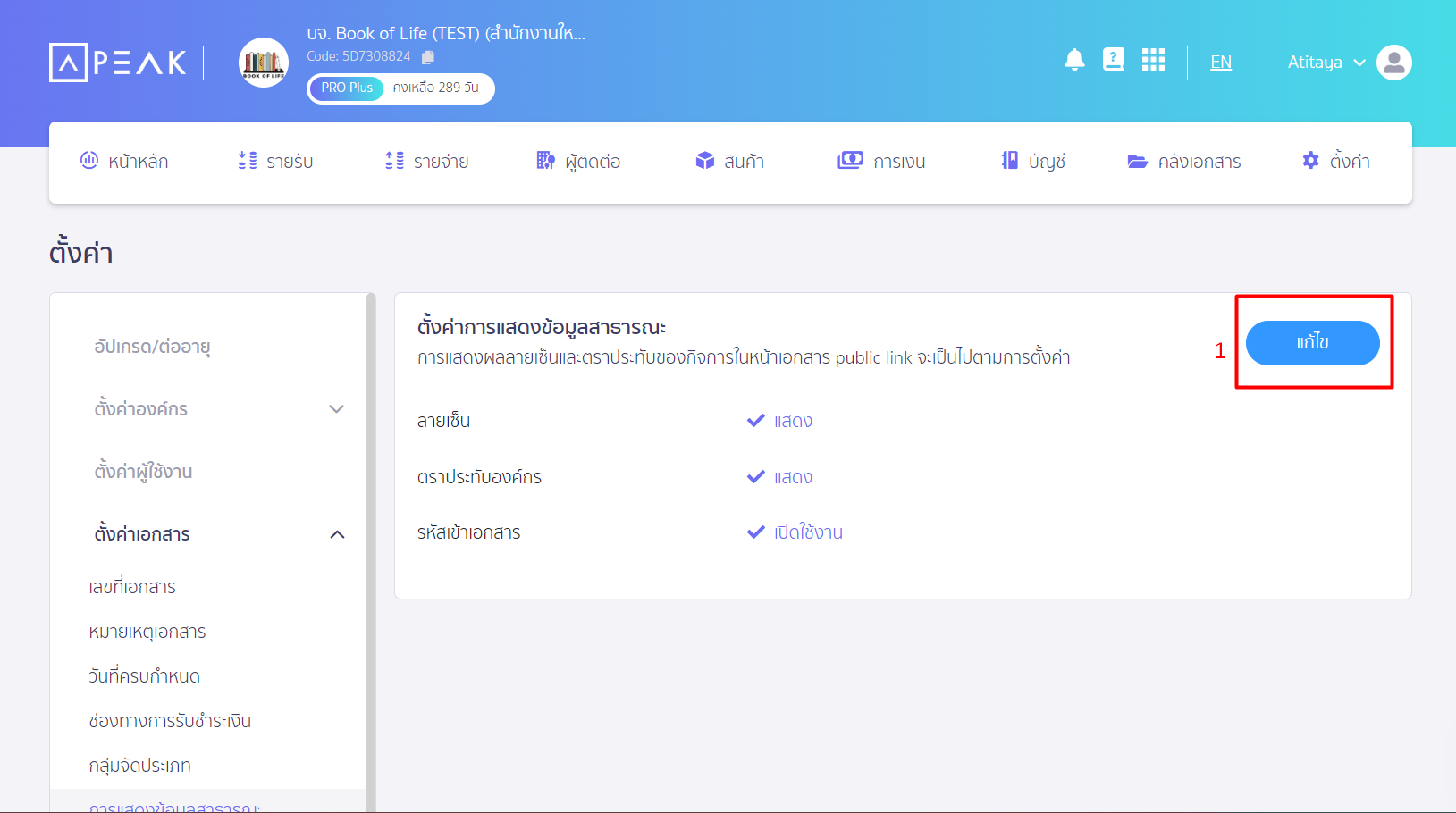Viewport: 1456px width, 813px height.
Task: Switch language to EN
Action: coord(1221,62)
